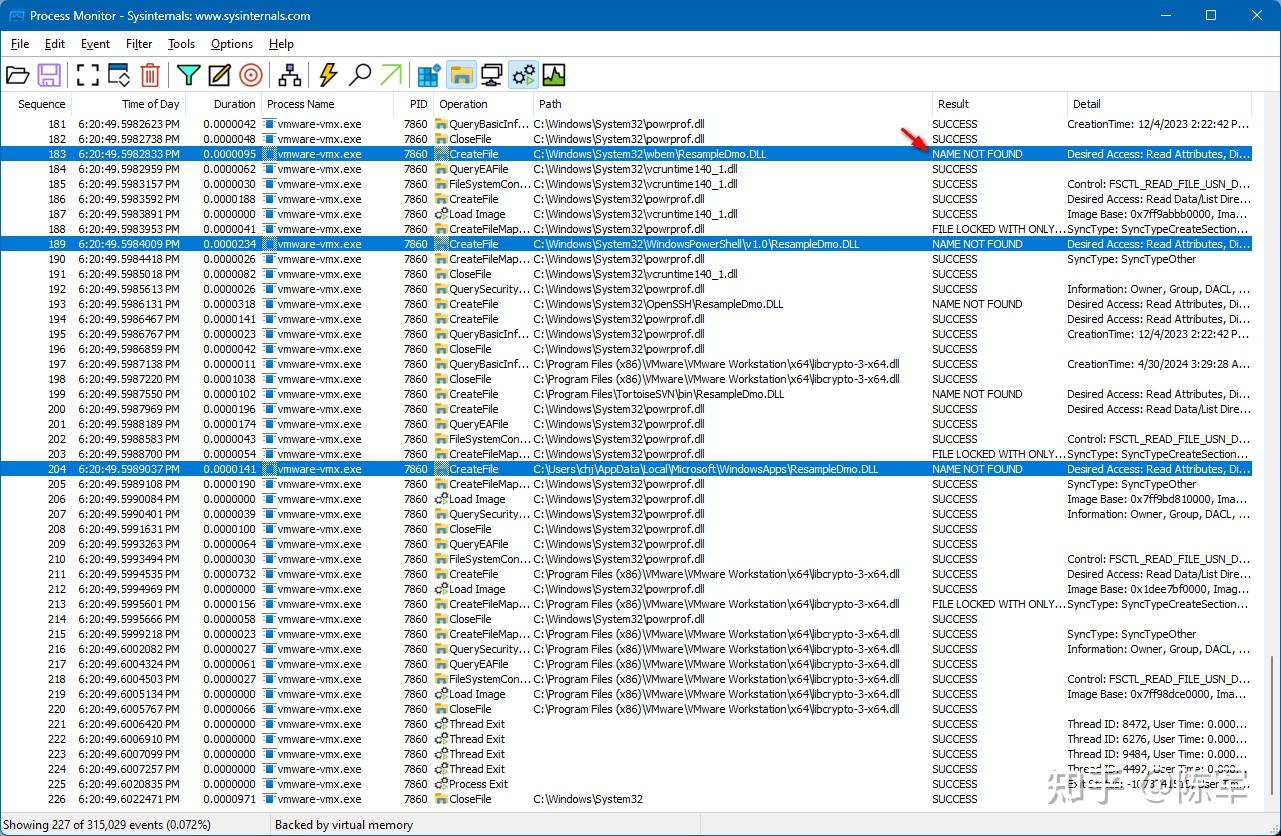Find an event using the magnifier icon
Viewport: 1281px width, 836px height.
(361, 74)
